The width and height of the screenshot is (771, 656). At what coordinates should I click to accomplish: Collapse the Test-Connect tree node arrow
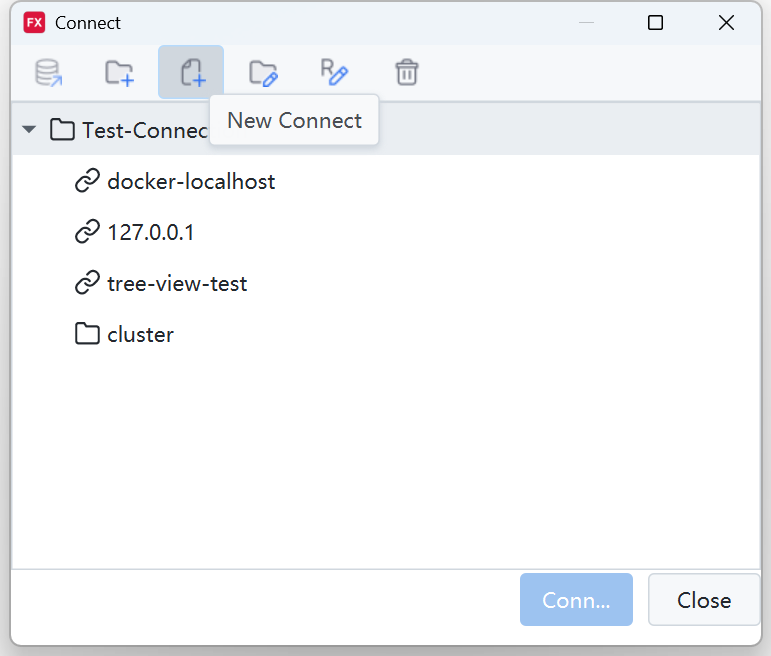[x=29, y=130]
